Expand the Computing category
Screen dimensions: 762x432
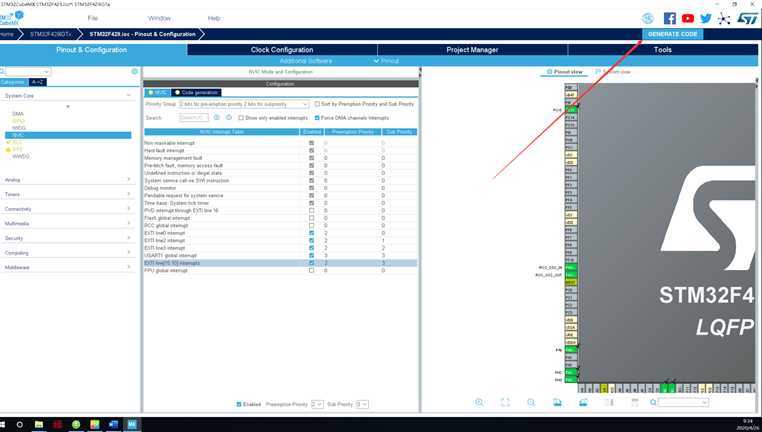click(68, 253)
